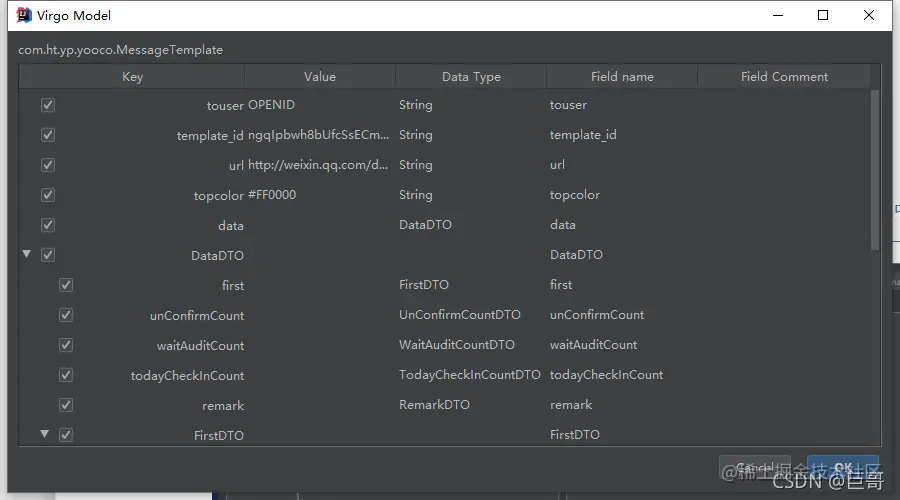Minimize the Virgo Model dialog
Screen dimensions: 900x500
[x=778, y=15]
